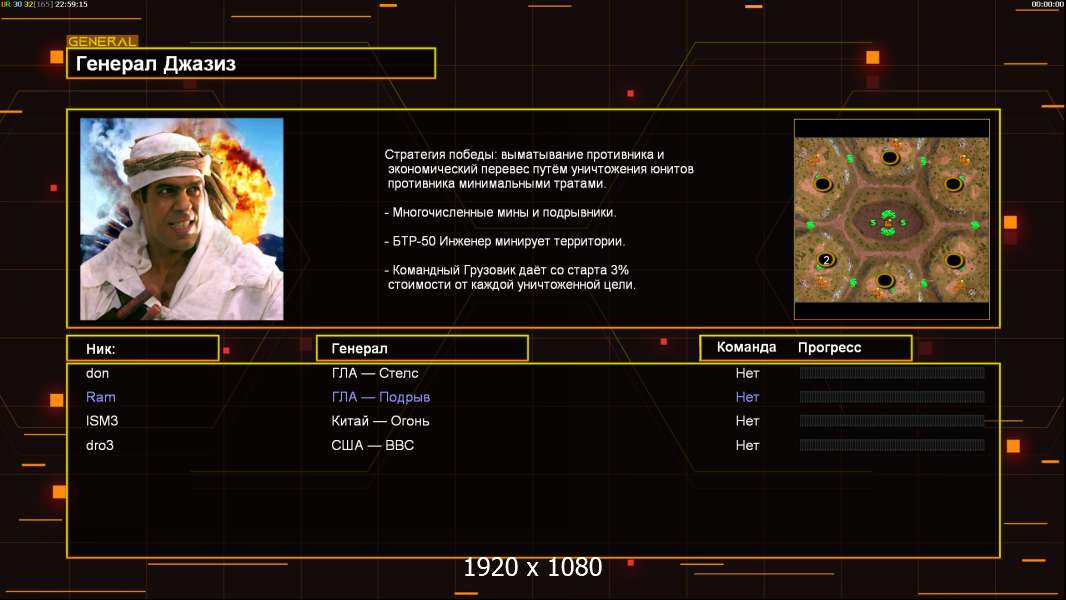Click the General Jaziz portrait image
Image resolution: width=1066 pixels, height=600 pixels.
pos(182,219)
